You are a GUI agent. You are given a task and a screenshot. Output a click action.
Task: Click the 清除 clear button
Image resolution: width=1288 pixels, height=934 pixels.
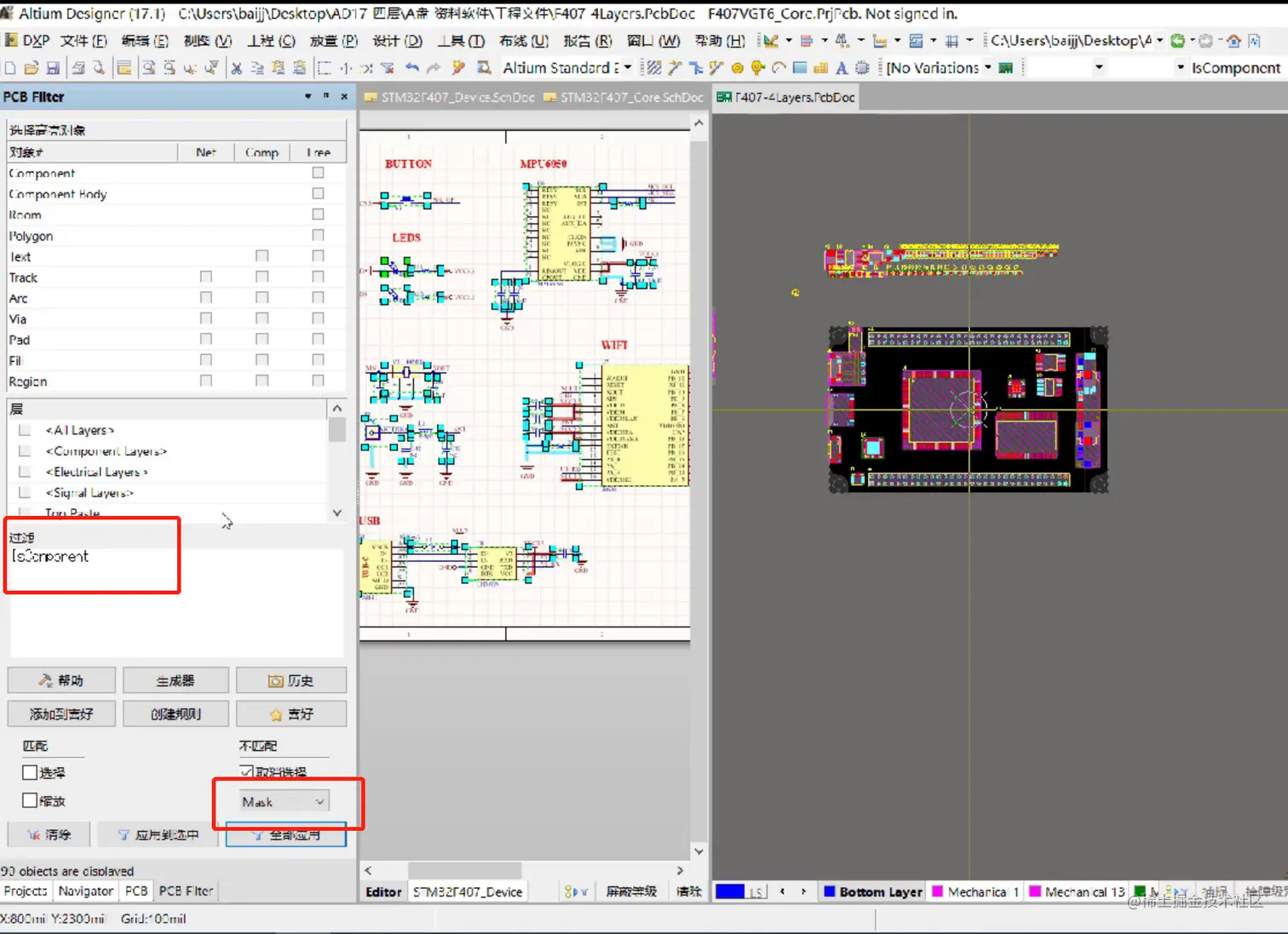click(50, 835)
